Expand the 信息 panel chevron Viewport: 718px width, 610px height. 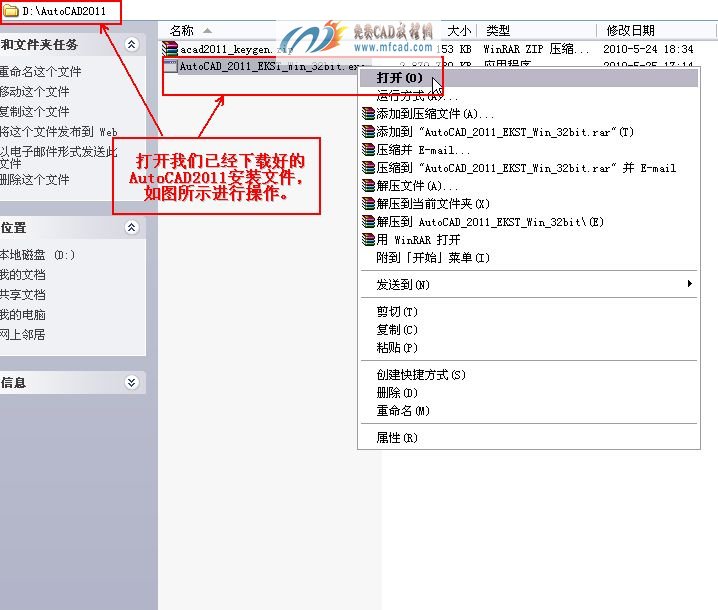coord(131,382)
